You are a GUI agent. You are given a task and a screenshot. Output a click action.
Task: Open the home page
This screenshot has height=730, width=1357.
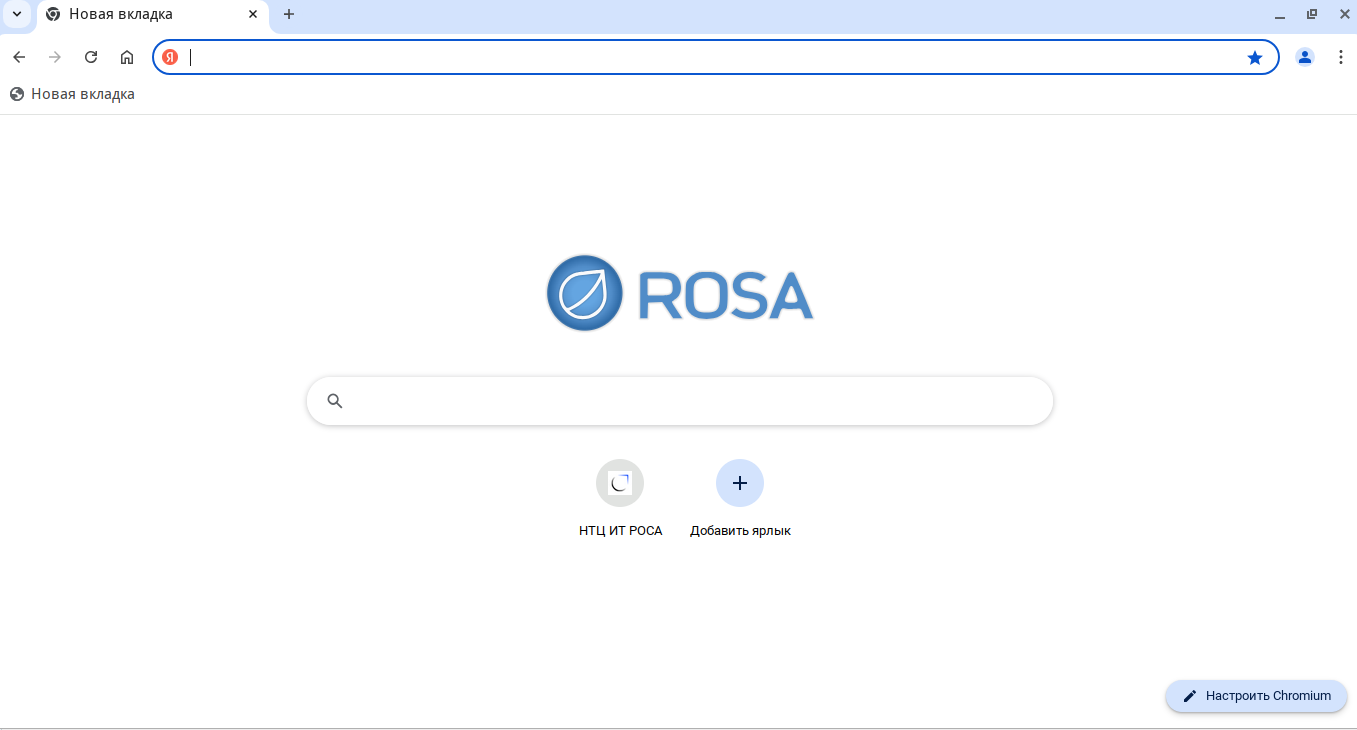[x=127, y=57]
